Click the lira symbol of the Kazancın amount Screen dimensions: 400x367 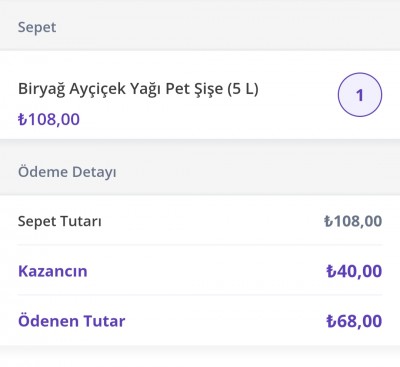click(330, 271)
